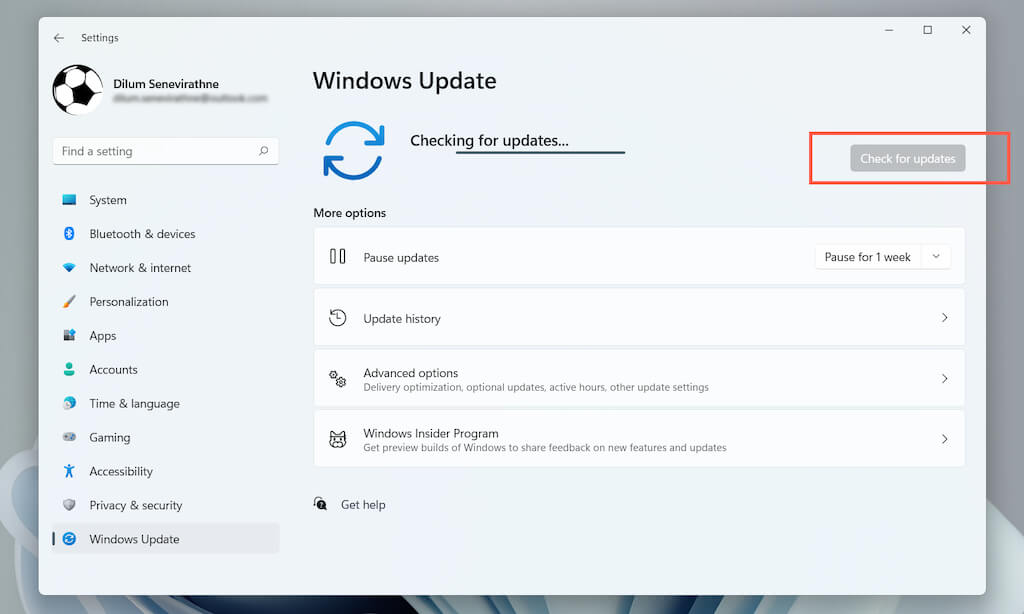Expand Update history chevron
Viewport: 1024px width, 614px height.
coord(944,317)
